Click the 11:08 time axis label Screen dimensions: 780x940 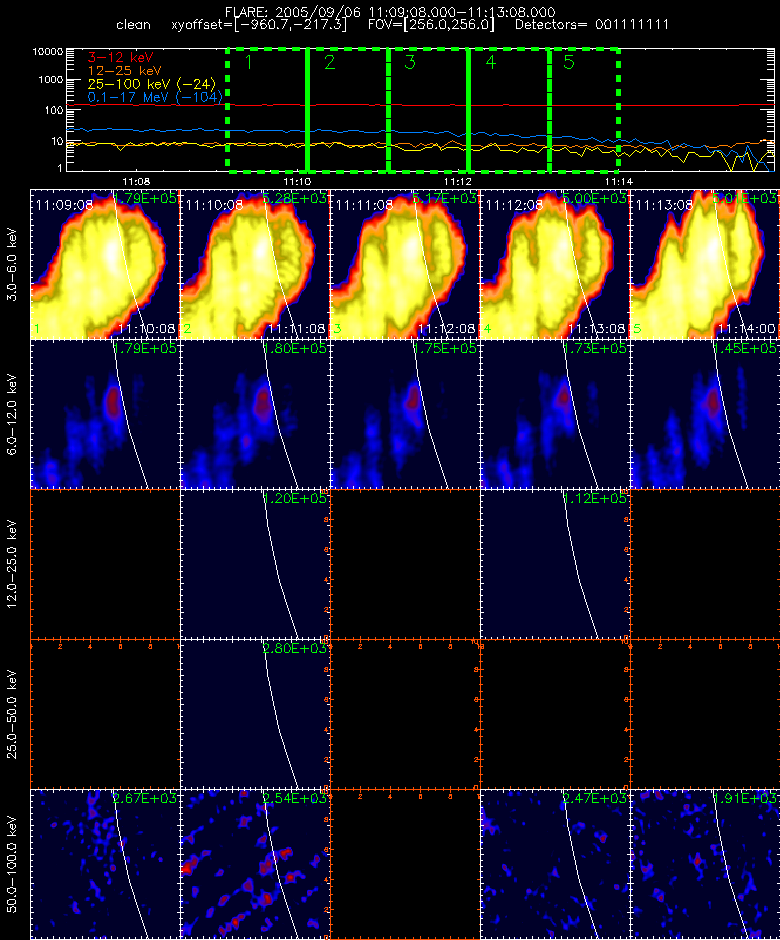136,181
